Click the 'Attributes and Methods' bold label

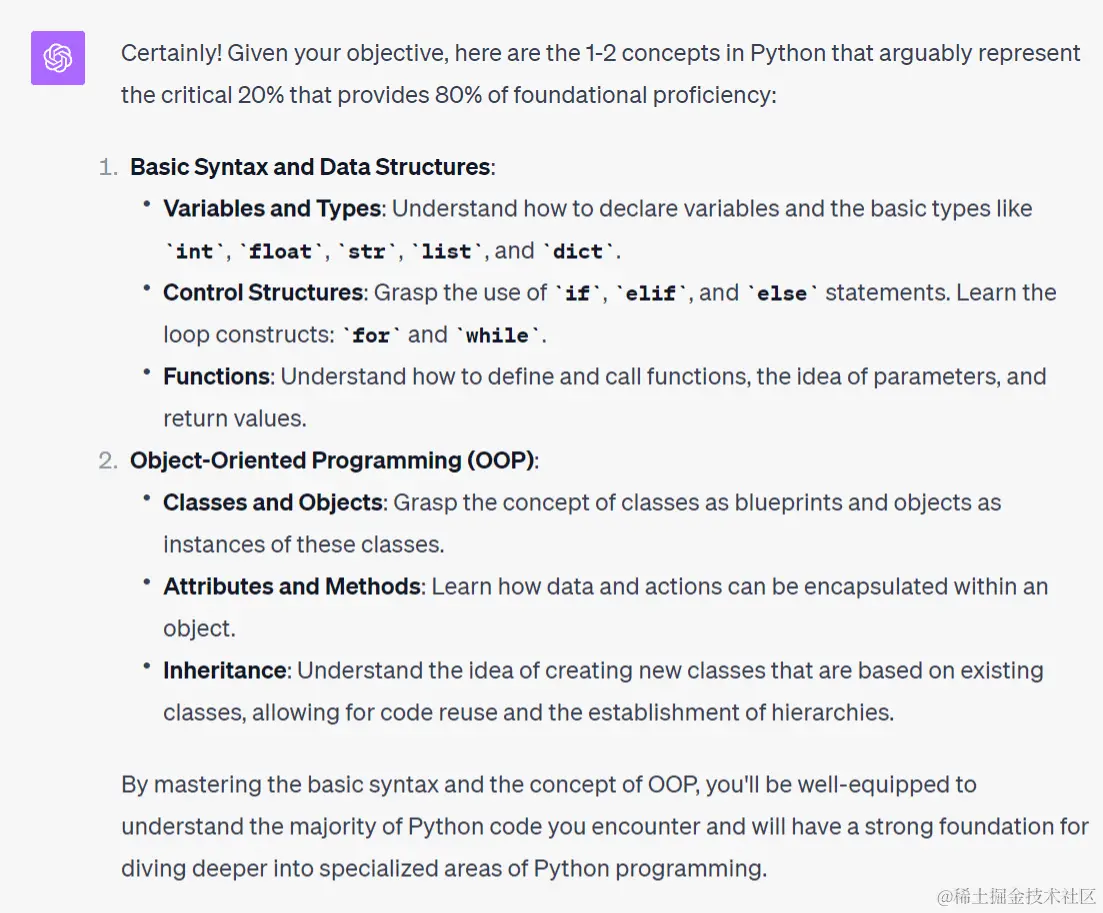pos(293,586)
